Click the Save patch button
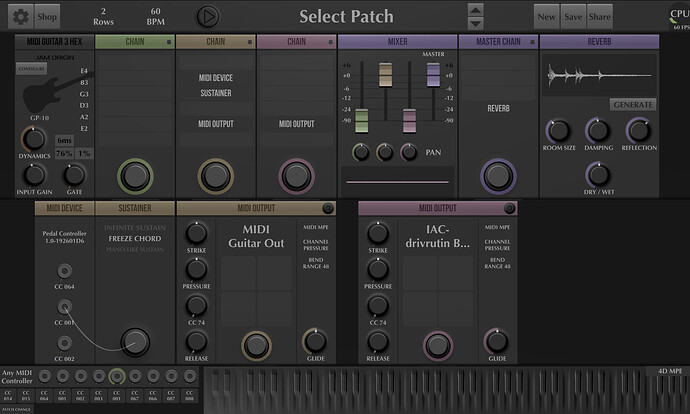Image resolution: width=690 pixels, height=414 pixels. pos(573,17)
